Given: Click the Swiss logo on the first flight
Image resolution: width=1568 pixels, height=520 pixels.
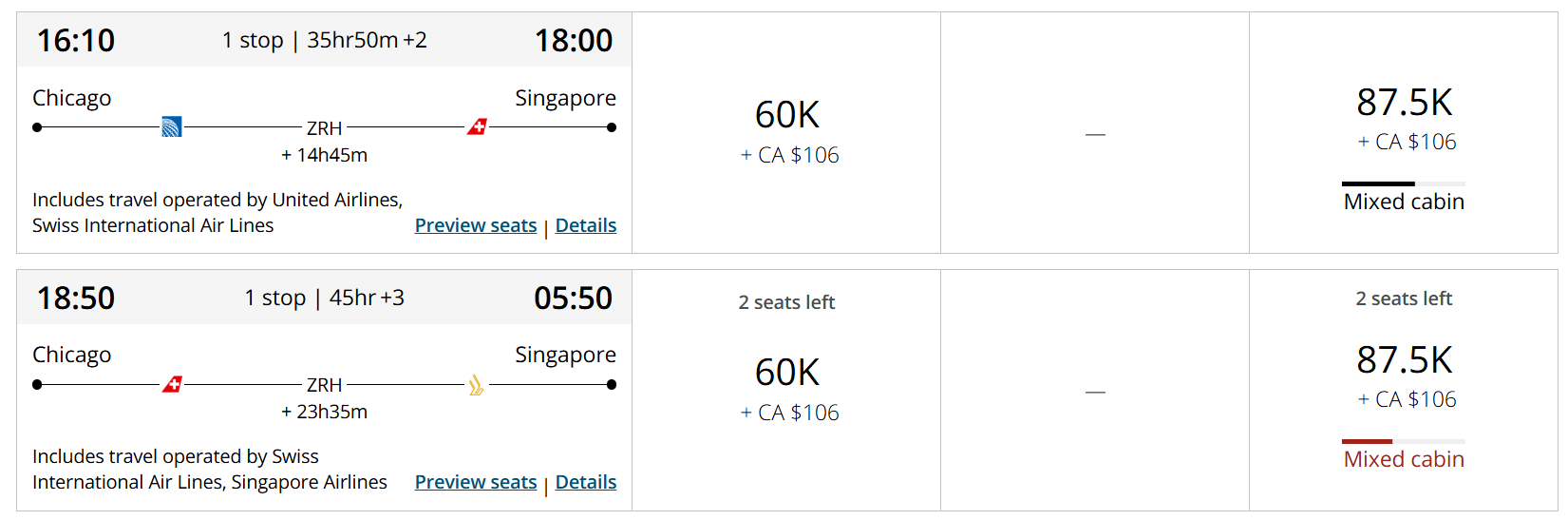Looking at the screenshot, I should click(477, 127).
